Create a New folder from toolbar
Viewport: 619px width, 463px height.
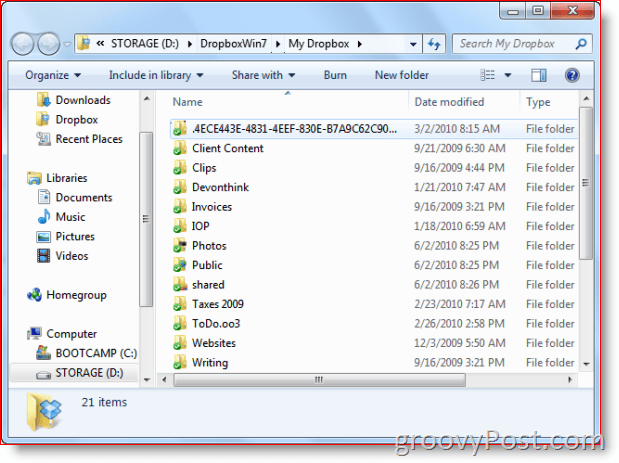tap(401, 75)
